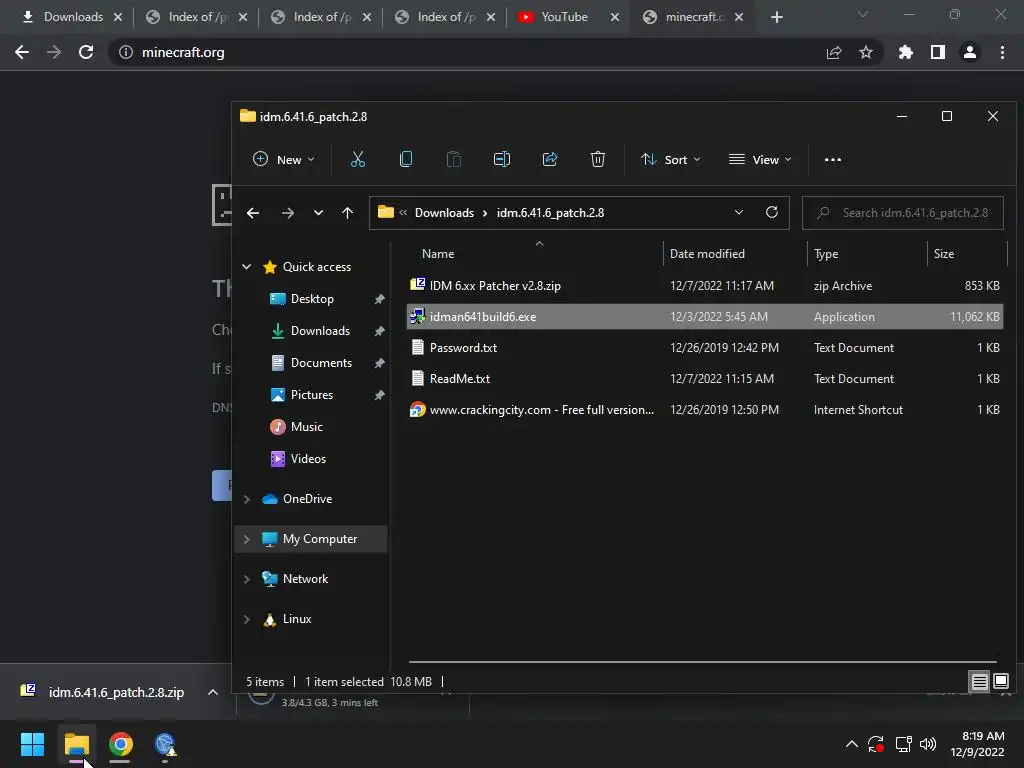Select Documents in Quick access
Screen dimensions: 1024x768
tap(321, 363)
